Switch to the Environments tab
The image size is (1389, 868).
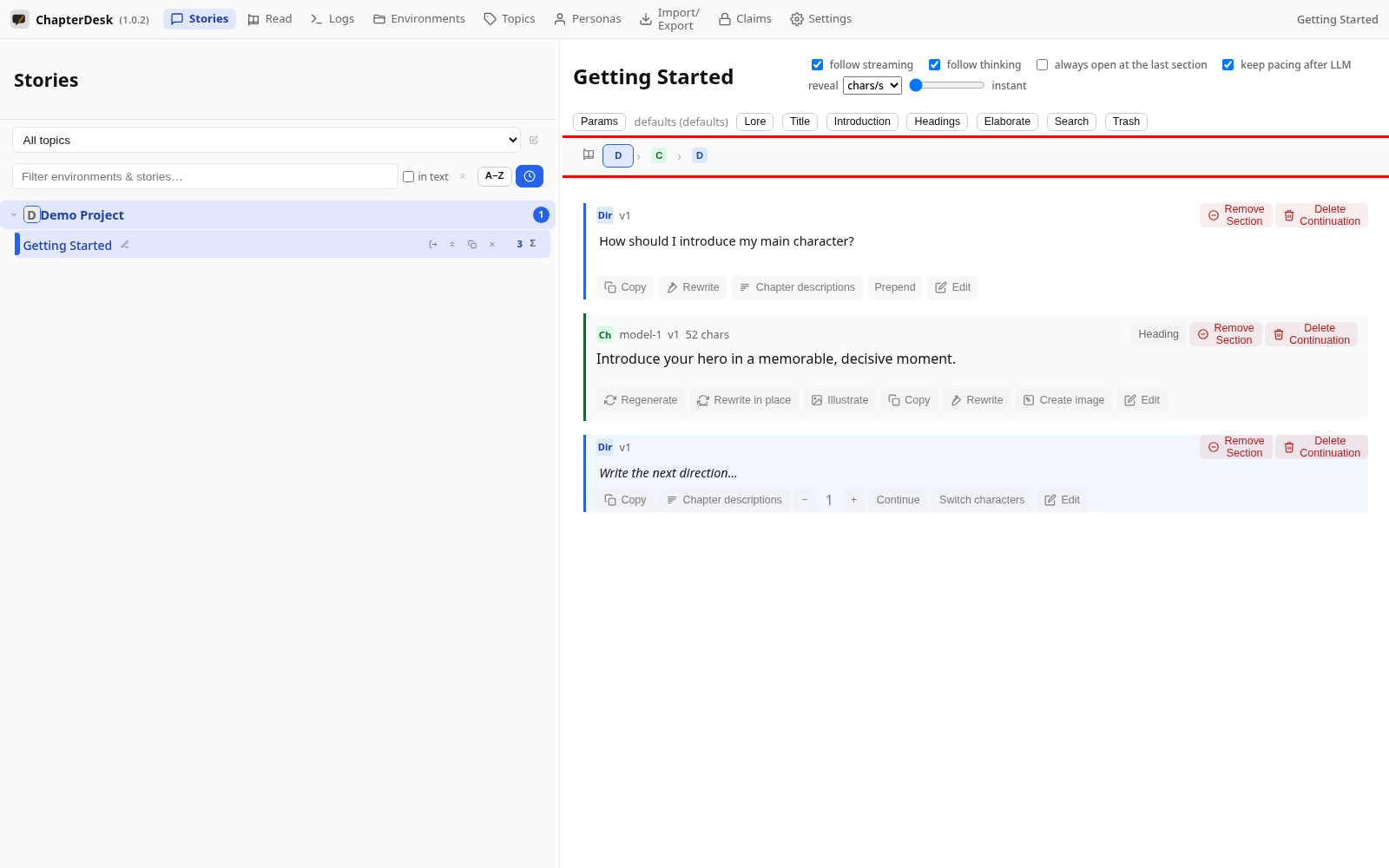coord(419,19)
